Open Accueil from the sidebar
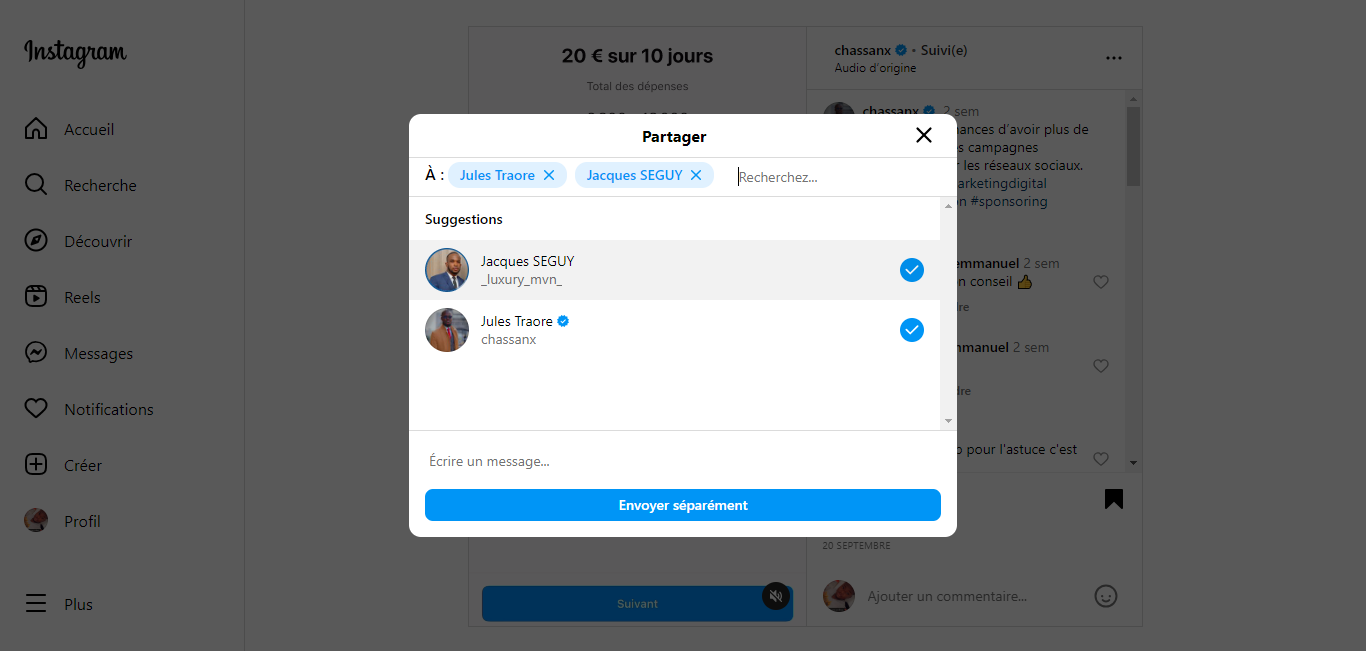 pos(36,129)
